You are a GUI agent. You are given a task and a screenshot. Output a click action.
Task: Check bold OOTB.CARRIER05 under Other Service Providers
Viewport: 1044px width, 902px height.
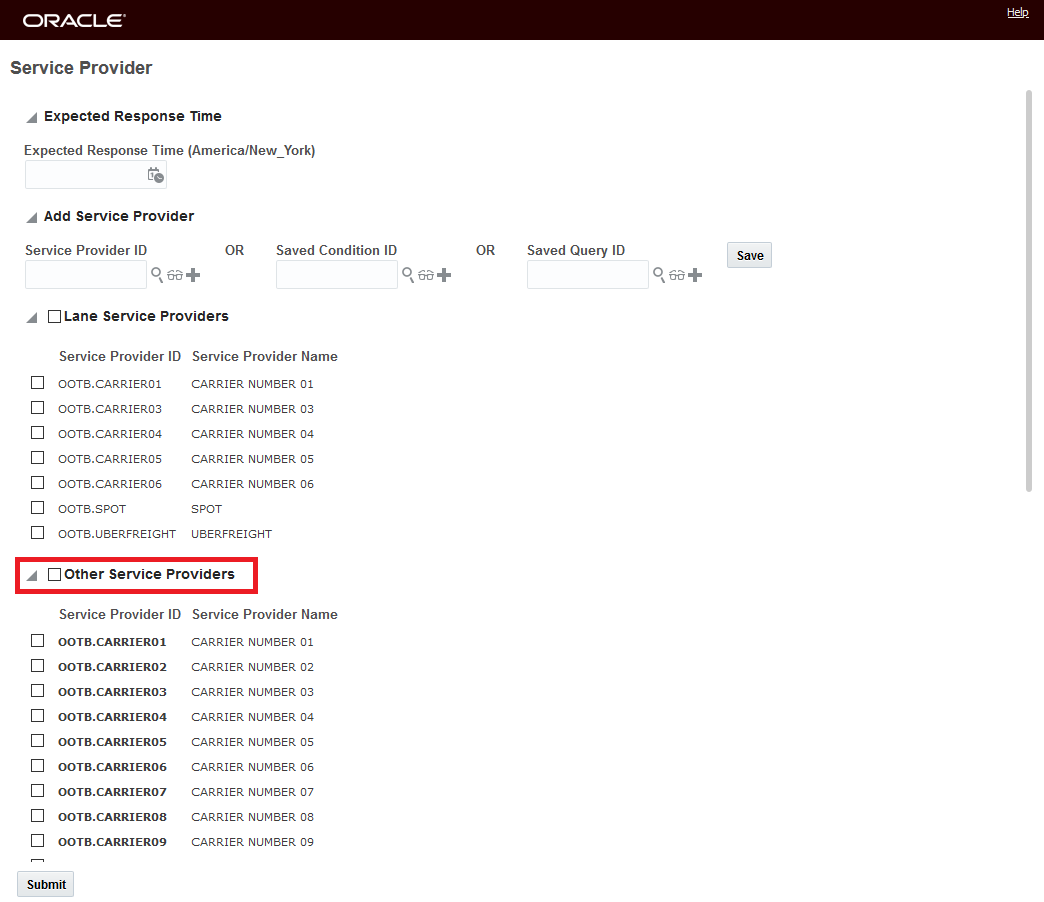click(37, 740)
